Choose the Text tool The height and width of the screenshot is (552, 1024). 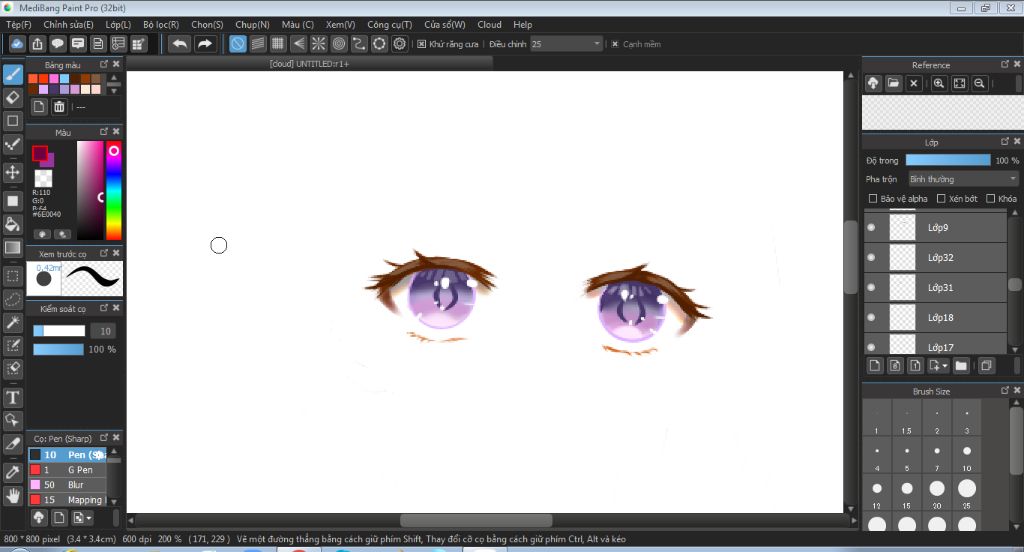click(x=13, y=397)
